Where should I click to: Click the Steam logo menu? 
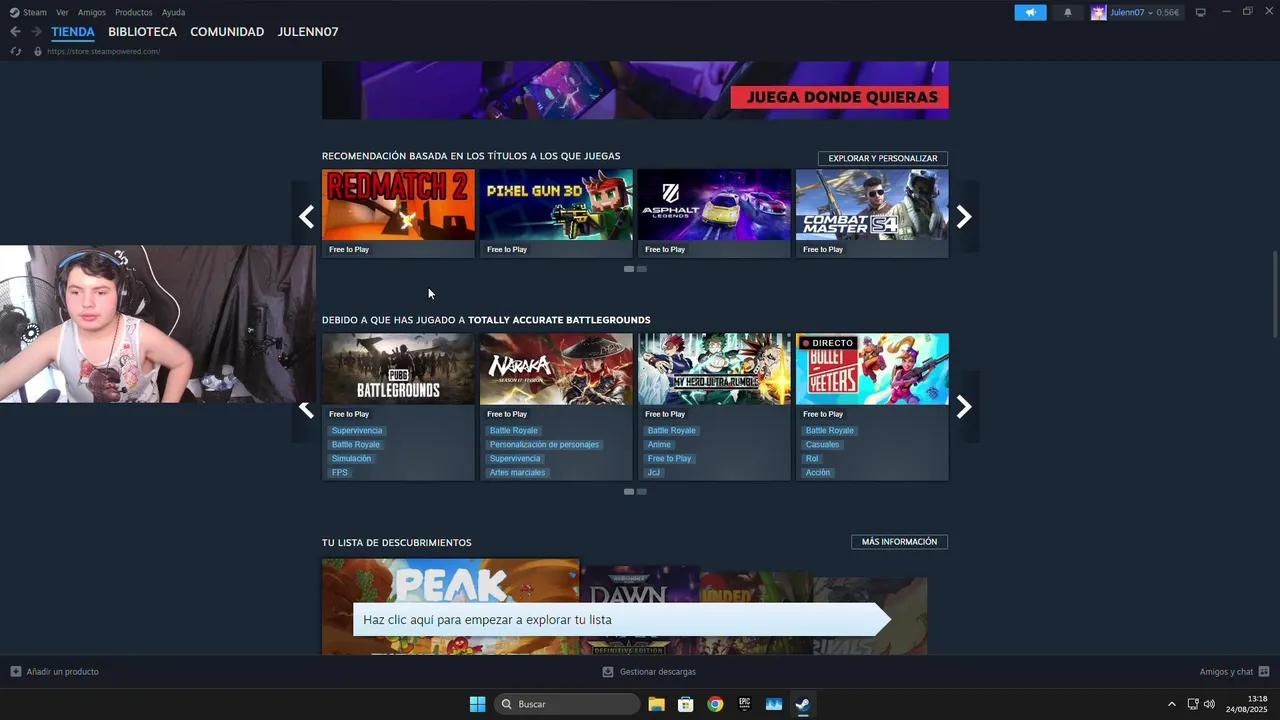pos(14,12)
